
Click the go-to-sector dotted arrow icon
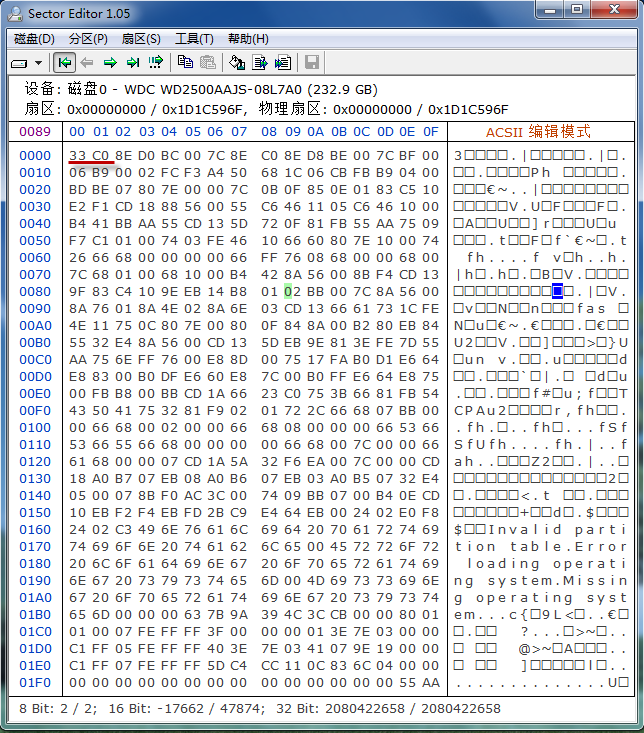[x=155, y=62]
